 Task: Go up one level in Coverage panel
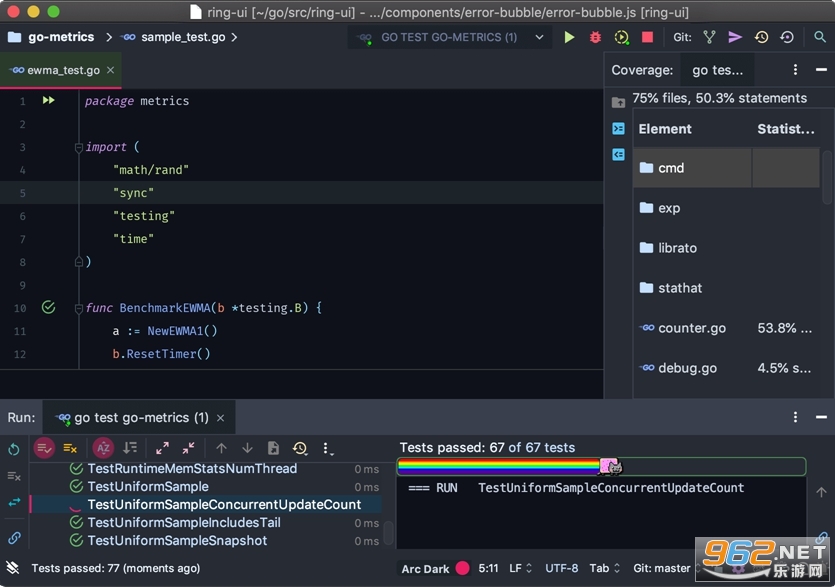(x=618, y=102)
